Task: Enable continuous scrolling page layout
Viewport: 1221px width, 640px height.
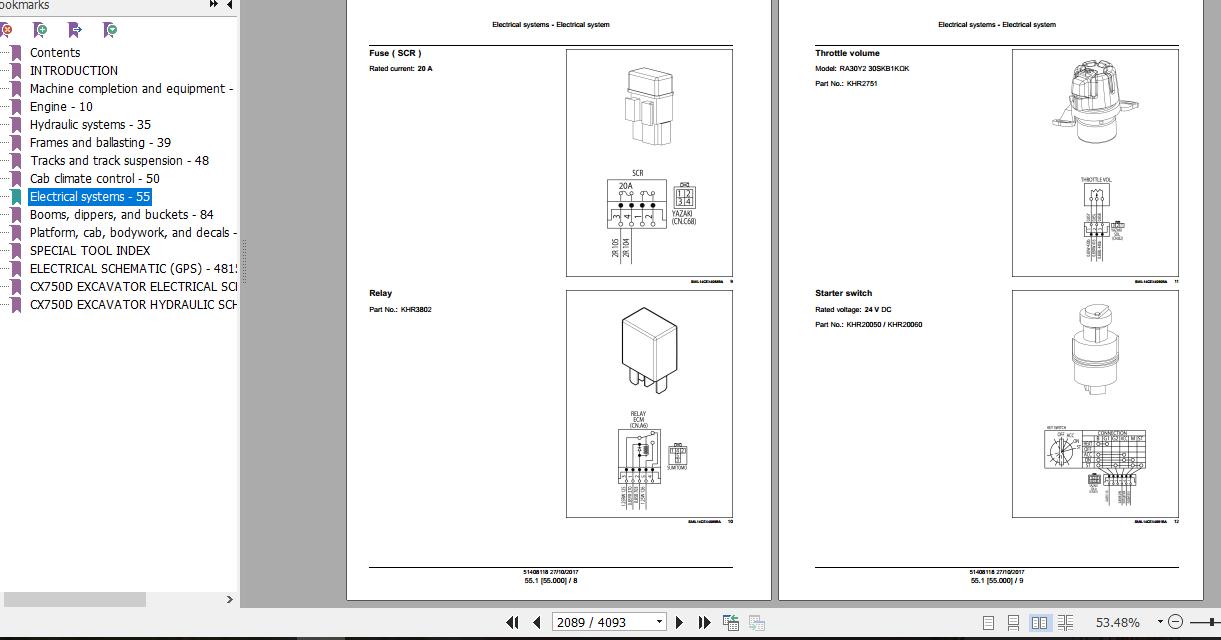Action: coord(1015,624)
